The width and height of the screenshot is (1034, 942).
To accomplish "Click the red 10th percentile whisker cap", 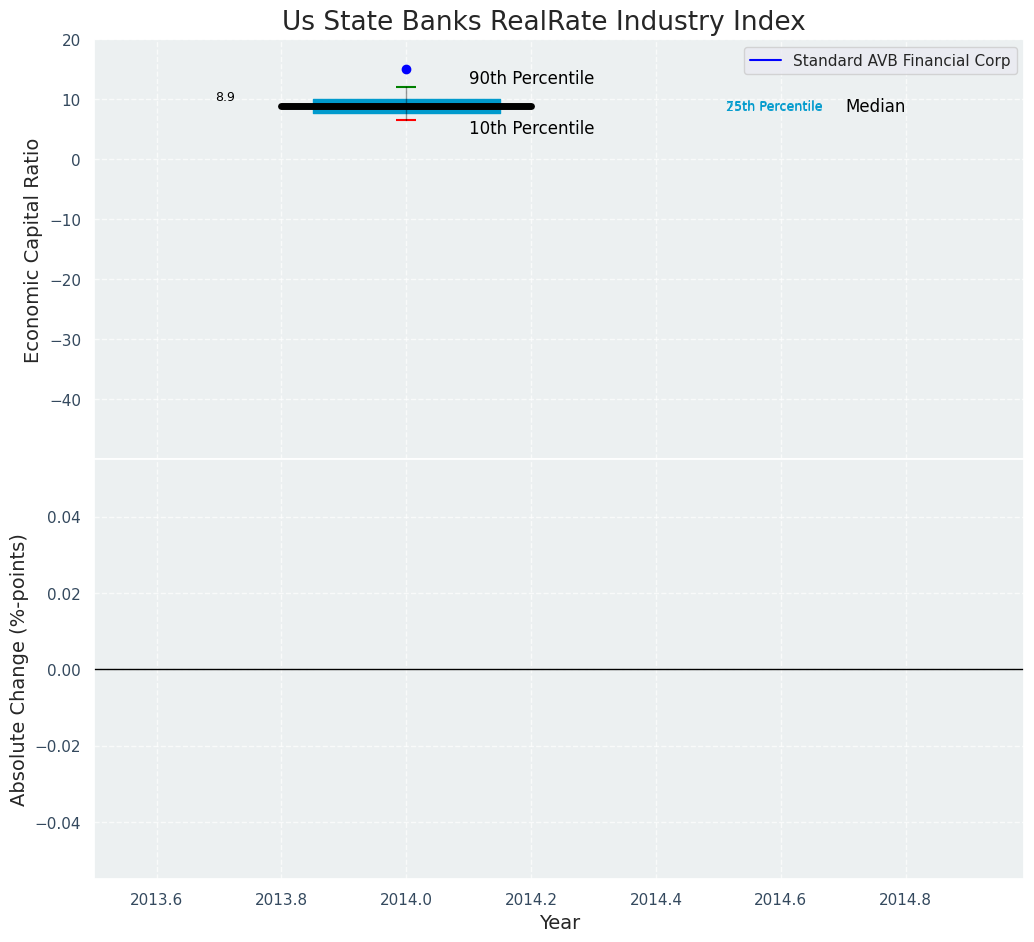I will tap(406, 120).
